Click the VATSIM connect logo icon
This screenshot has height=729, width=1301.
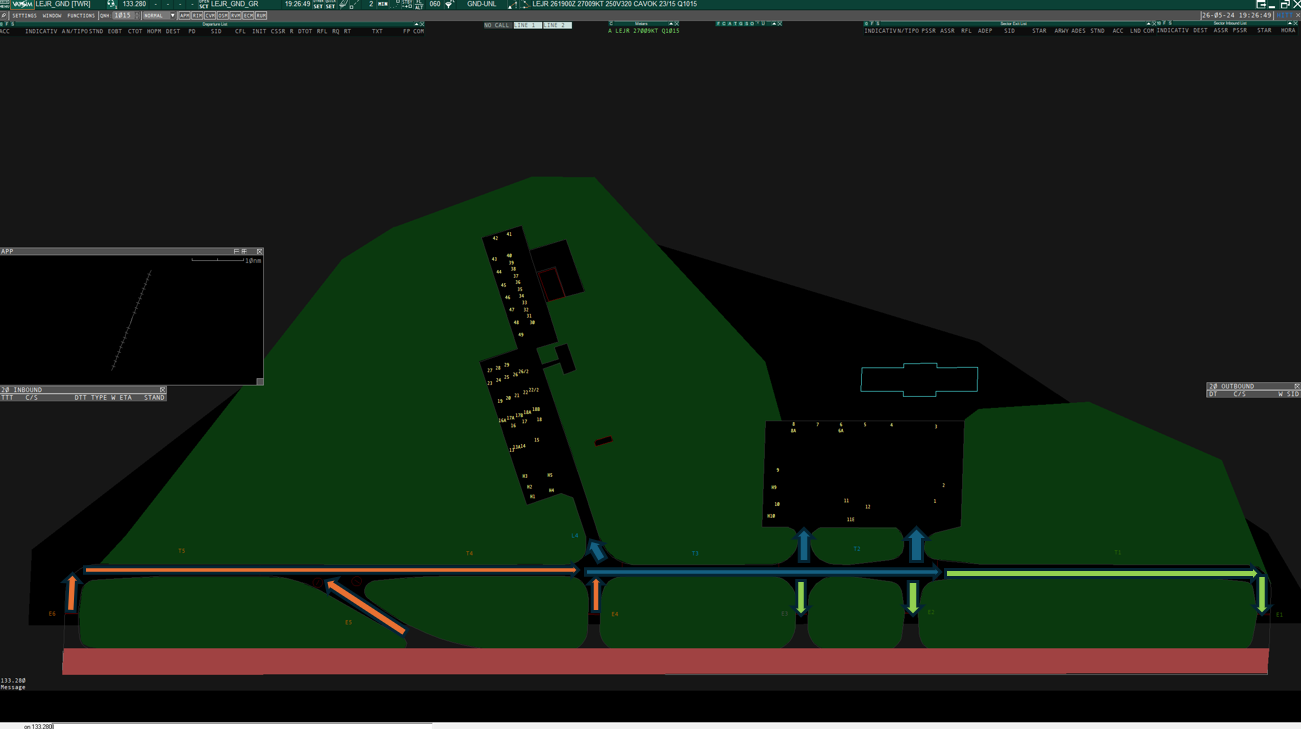[x=21, y=4]
